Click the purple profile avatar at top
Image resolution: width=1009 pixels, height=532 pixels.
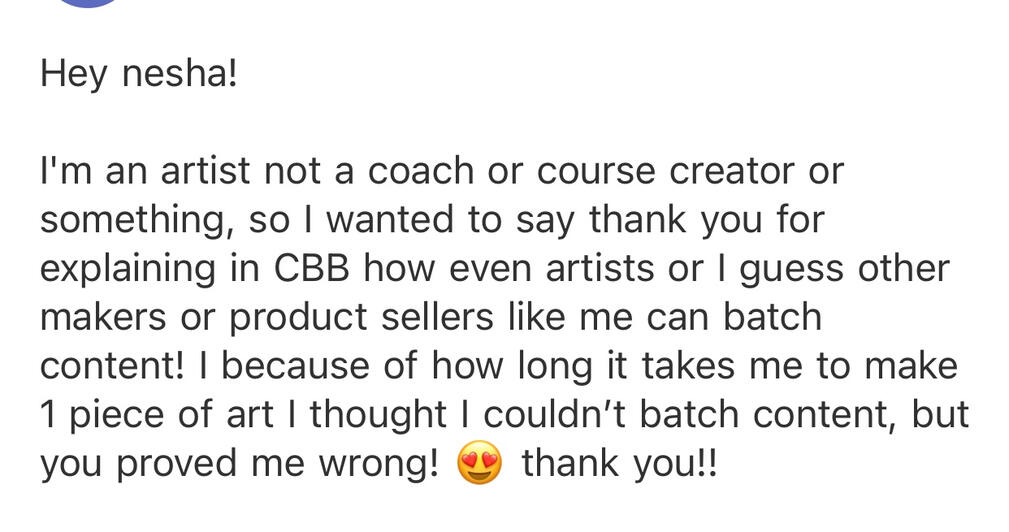86,3
